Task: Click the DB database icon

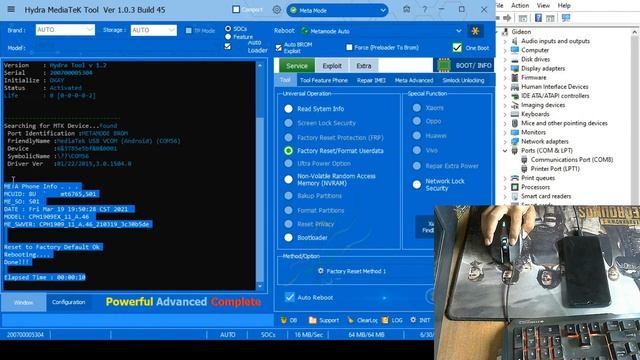Action: click(x=284, y=320)
